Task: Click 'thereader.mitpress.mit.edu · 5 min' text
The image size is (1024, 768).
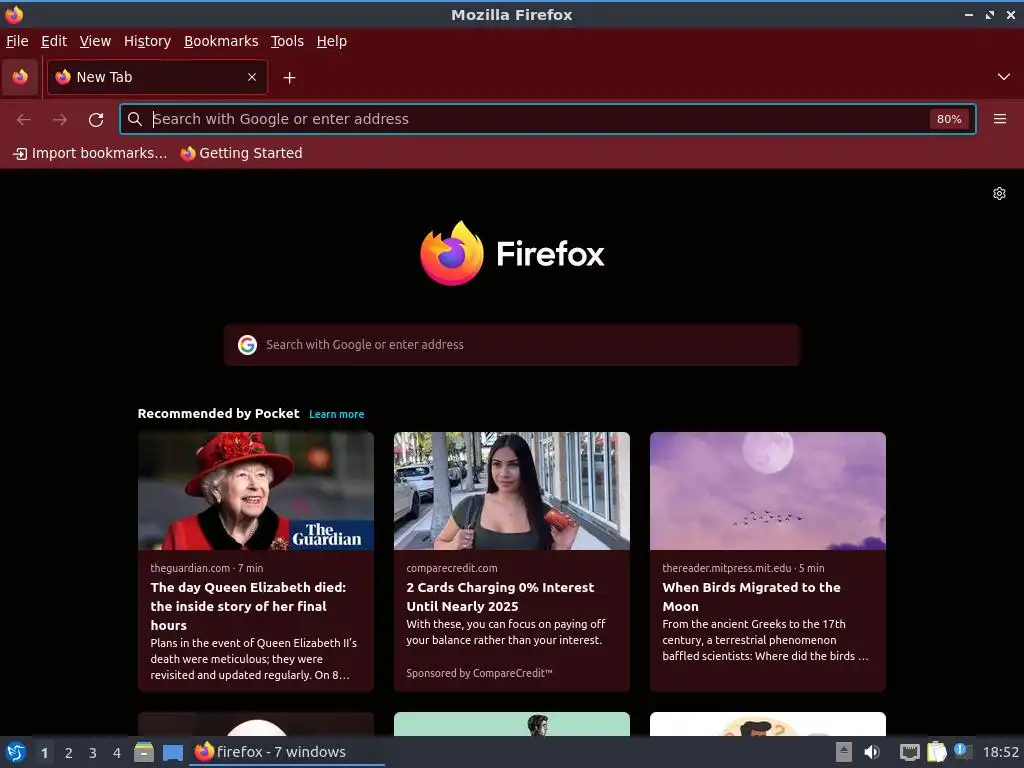Action: (x=743, y=568)
